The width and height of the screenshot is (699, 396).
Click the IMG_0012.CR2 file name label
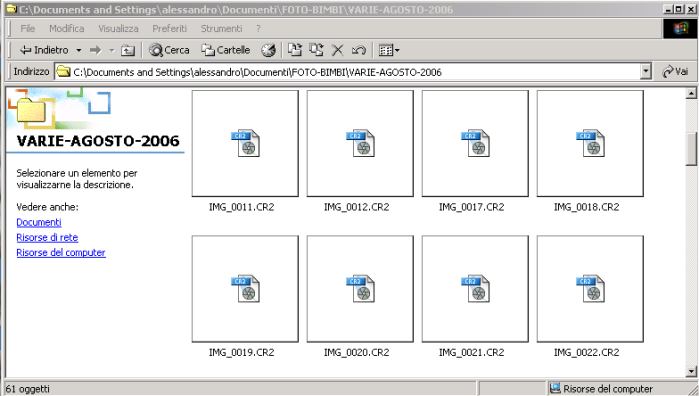[357, 207]
